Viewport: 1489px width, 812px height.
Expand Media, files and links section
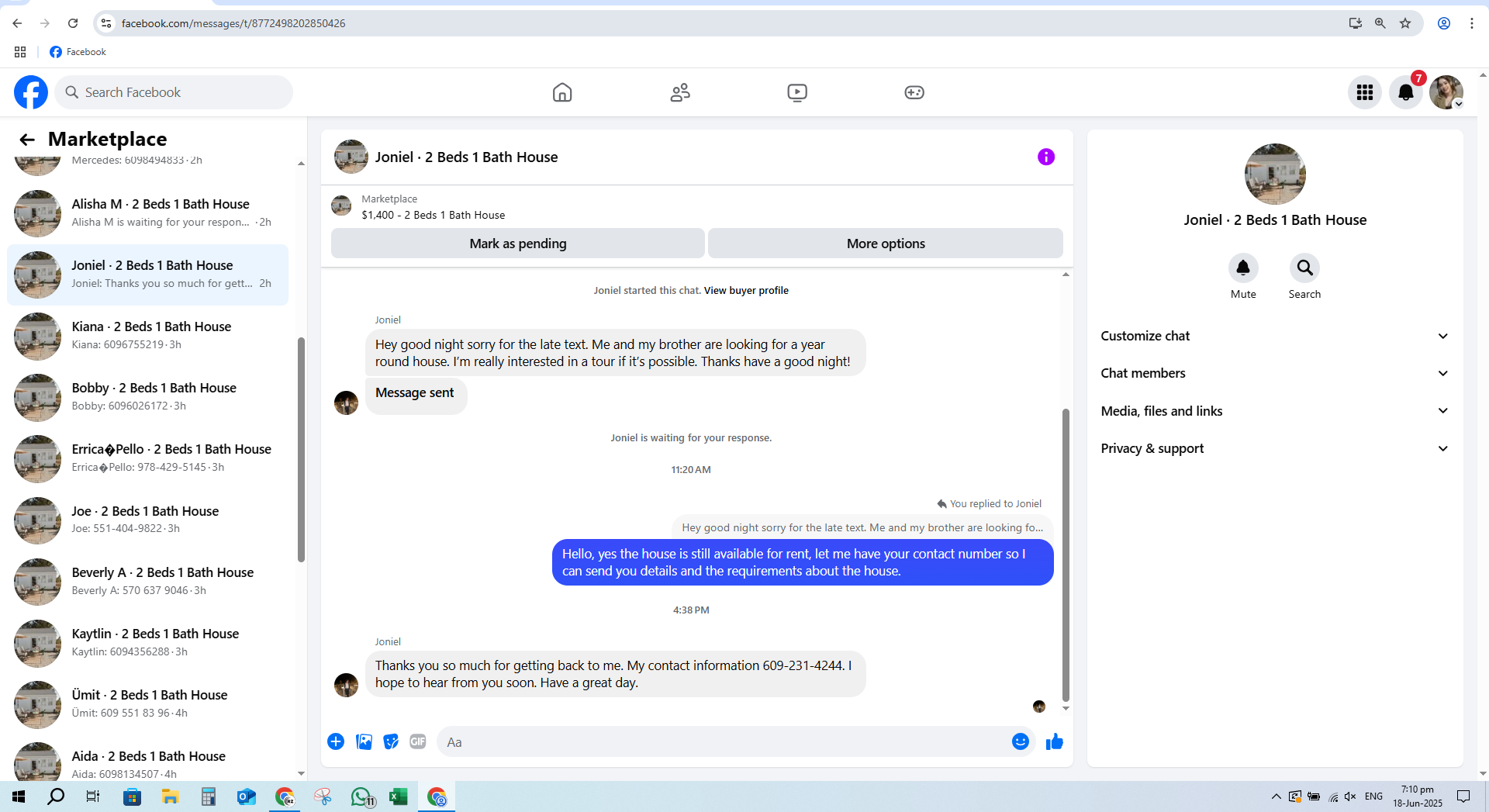point(1275,411)
